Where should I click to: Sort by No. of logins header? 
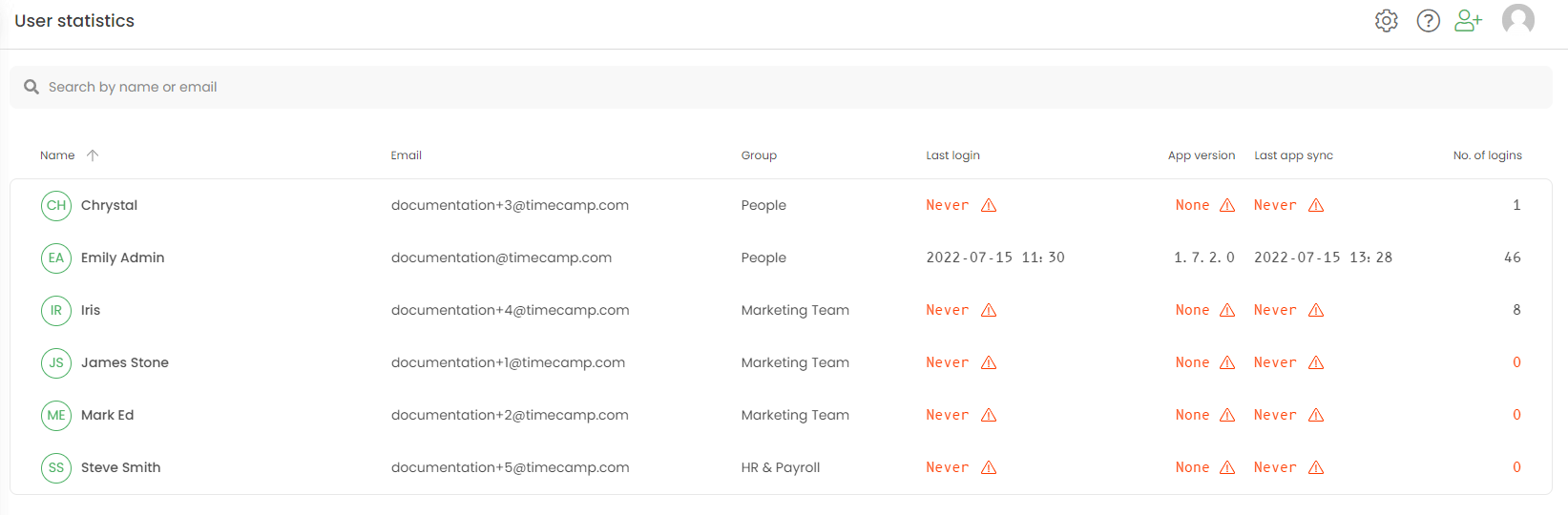pos(1487,155)
